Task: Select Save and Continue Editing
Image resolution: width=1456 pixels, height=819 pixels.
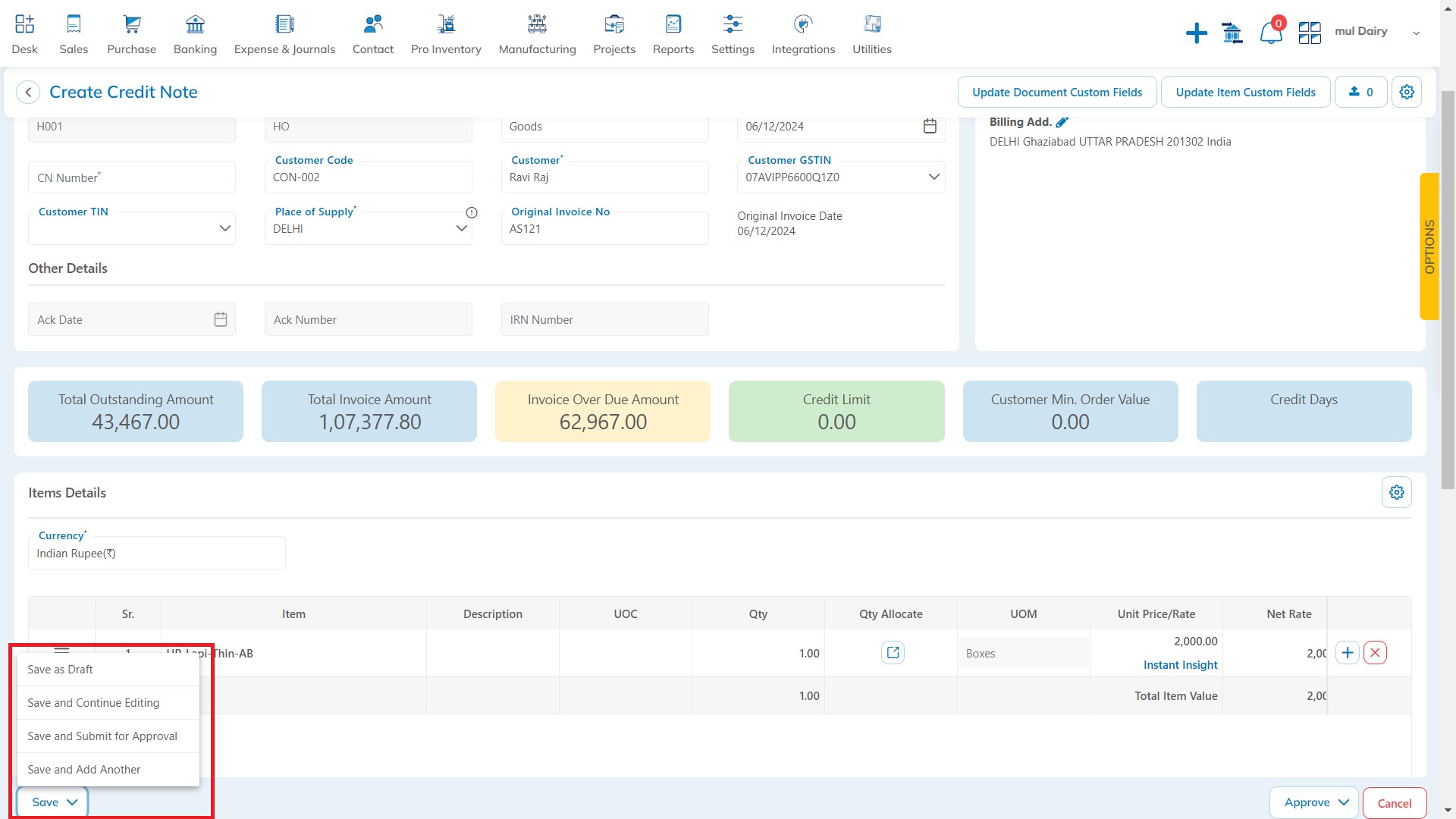Action: point(108,703)
